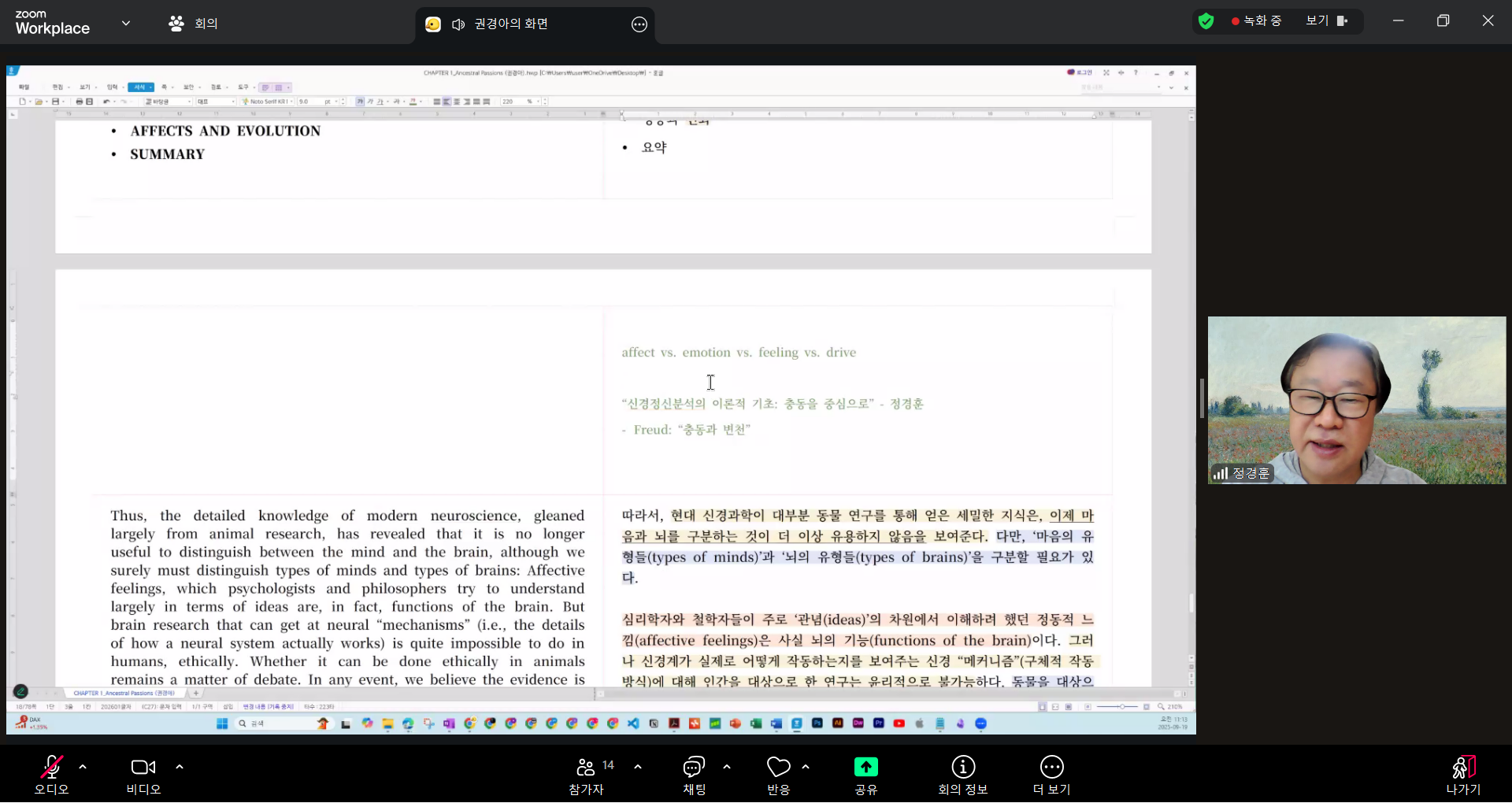Click the 정경훈 participant video thumbnail
Image resolution: width=1512 pixels, height=803 pixels.
pyautogui.click(x=1357, y=400)
